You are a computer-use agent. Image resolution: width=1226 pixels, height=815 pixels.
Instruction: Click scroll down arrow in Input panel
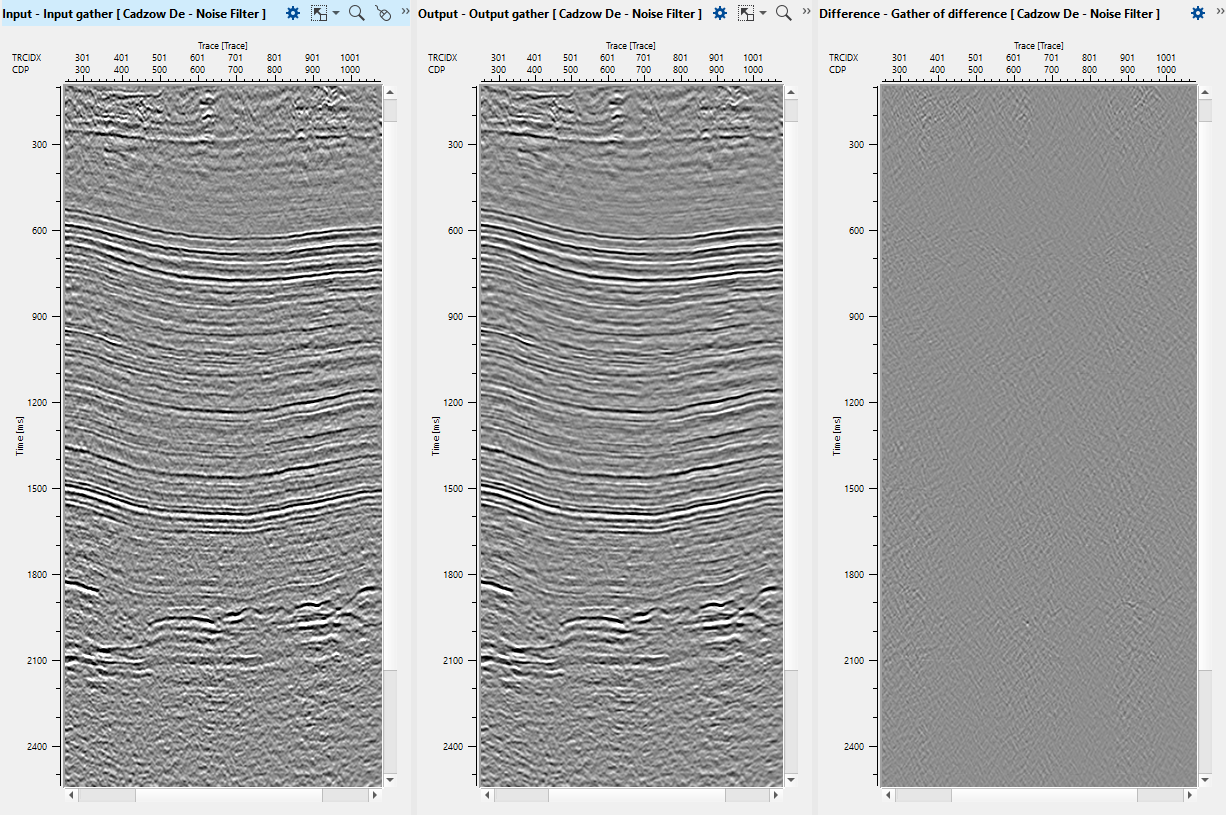click(390, 779)
